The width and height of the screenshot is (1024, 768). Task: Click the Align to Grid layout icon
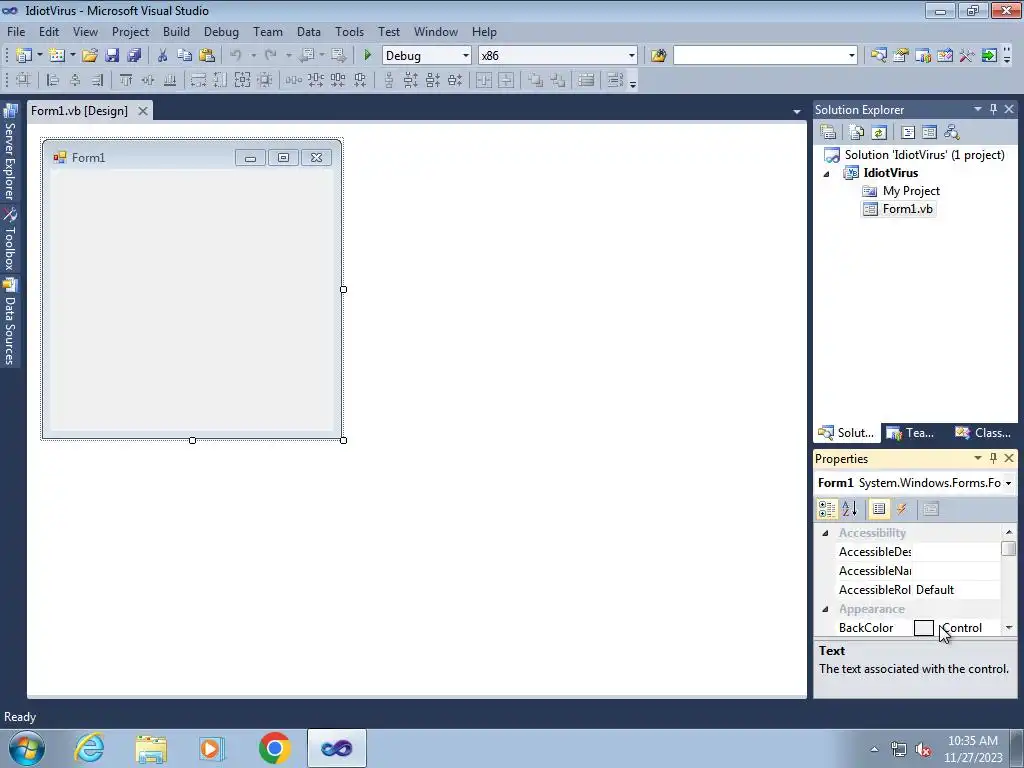(x=23, y=80)
